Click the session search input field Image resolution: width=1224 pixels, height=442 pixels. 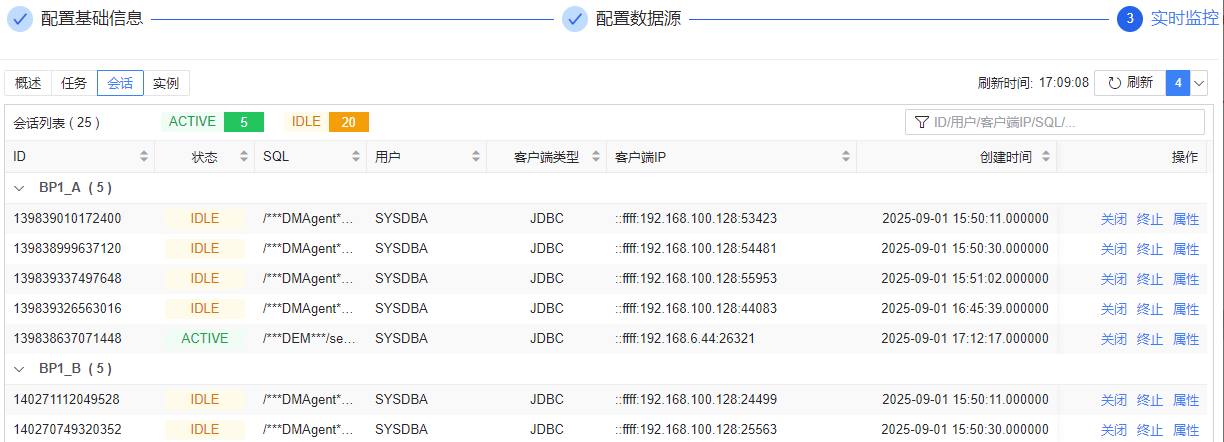pyautogui.click(x=1055, y=122)
